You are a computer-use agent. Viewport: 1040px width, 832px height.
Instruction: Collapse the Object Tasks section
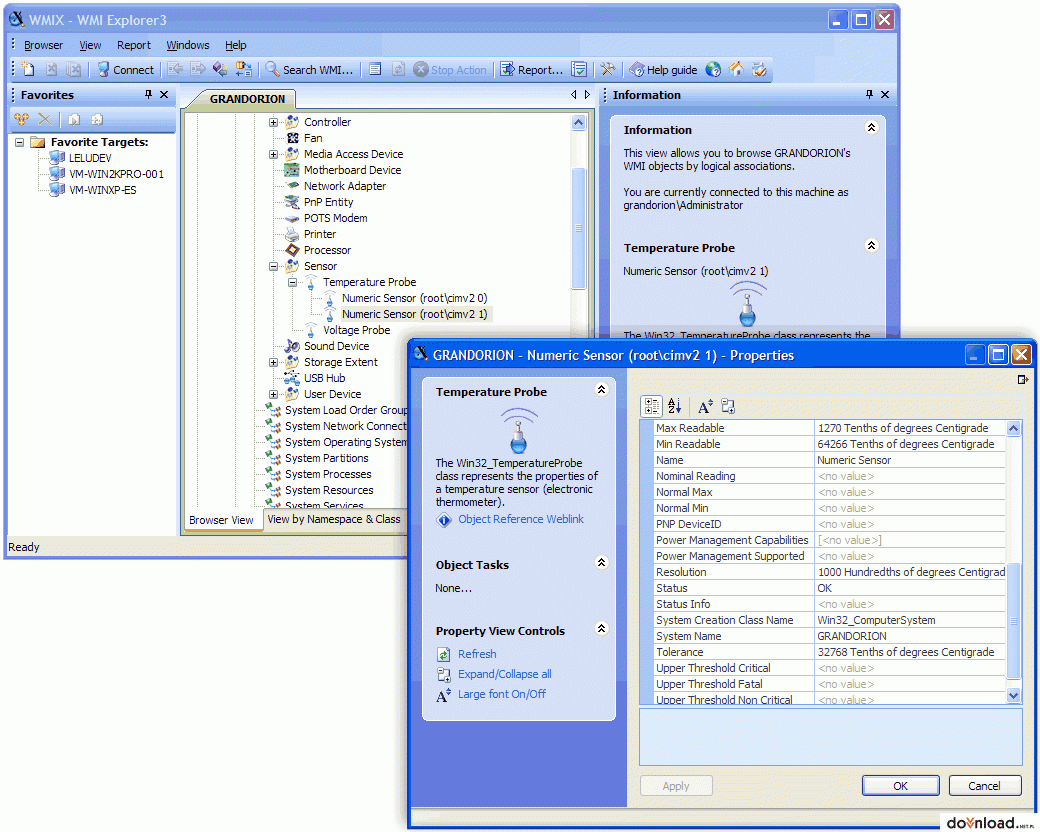(602, 563)
